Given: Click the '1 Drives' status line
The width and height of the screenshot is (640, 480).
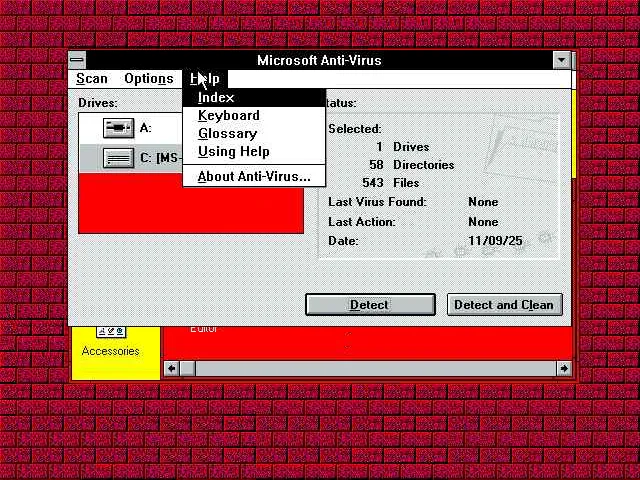Looking at the screenshot, I should (402, 147).
